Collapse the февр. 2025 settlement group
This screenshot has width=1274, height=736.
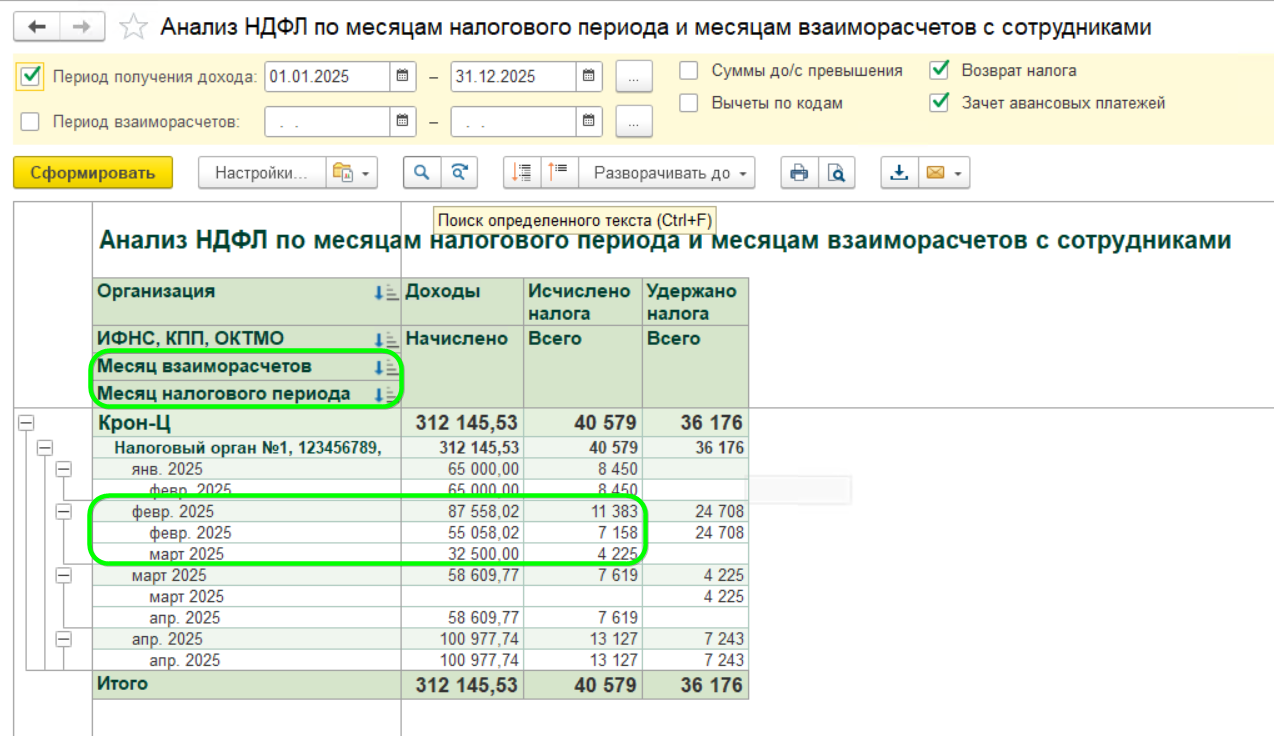[63, 512]
